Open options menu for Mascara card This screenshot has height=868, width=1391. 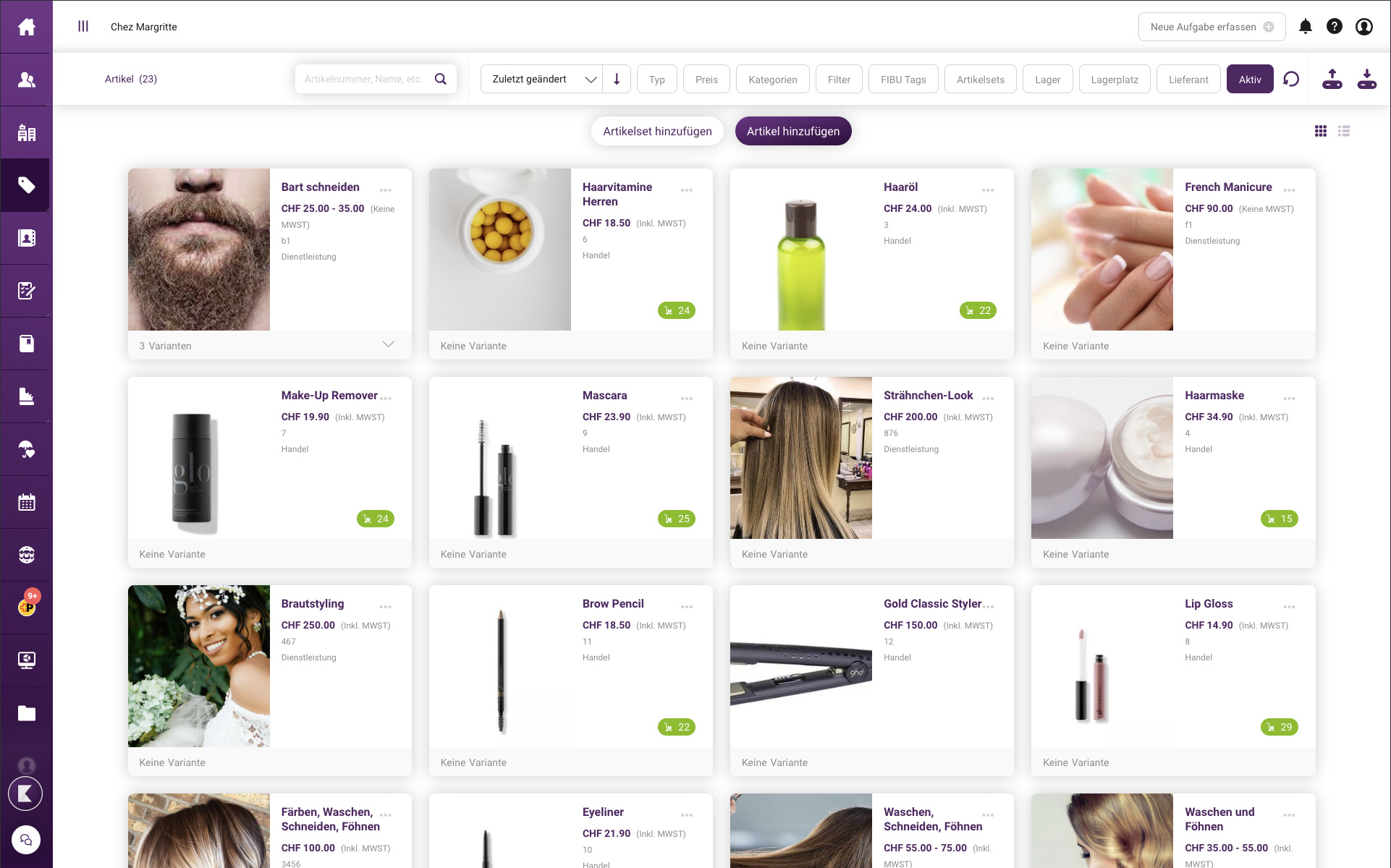pyautogui.click(x=687, y=398)
